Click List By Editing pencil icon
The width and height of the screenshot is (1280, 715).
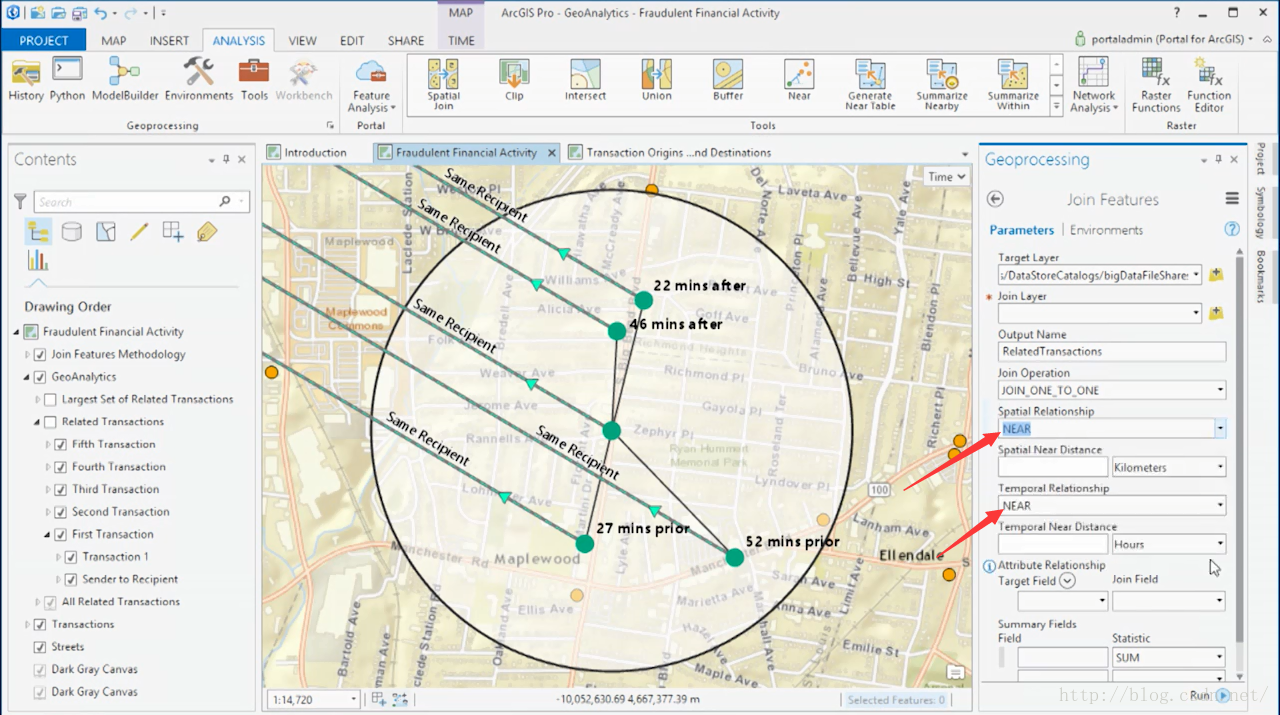click(139, 232)
